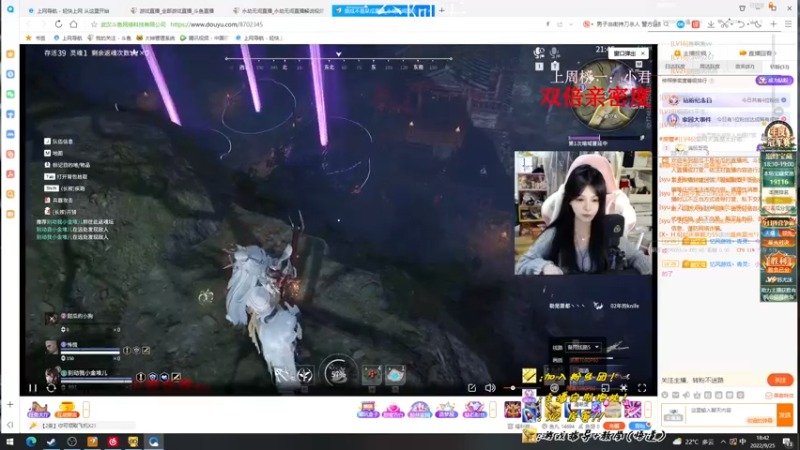
Task: Open the browser download icon
Action: click(x=711, y=24)
